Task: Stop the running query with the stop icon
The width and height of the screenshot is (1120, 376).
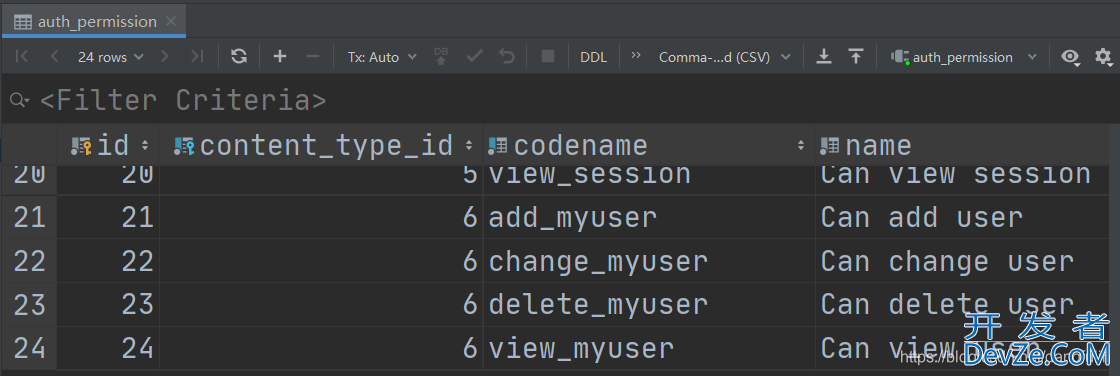Action: 548,56
